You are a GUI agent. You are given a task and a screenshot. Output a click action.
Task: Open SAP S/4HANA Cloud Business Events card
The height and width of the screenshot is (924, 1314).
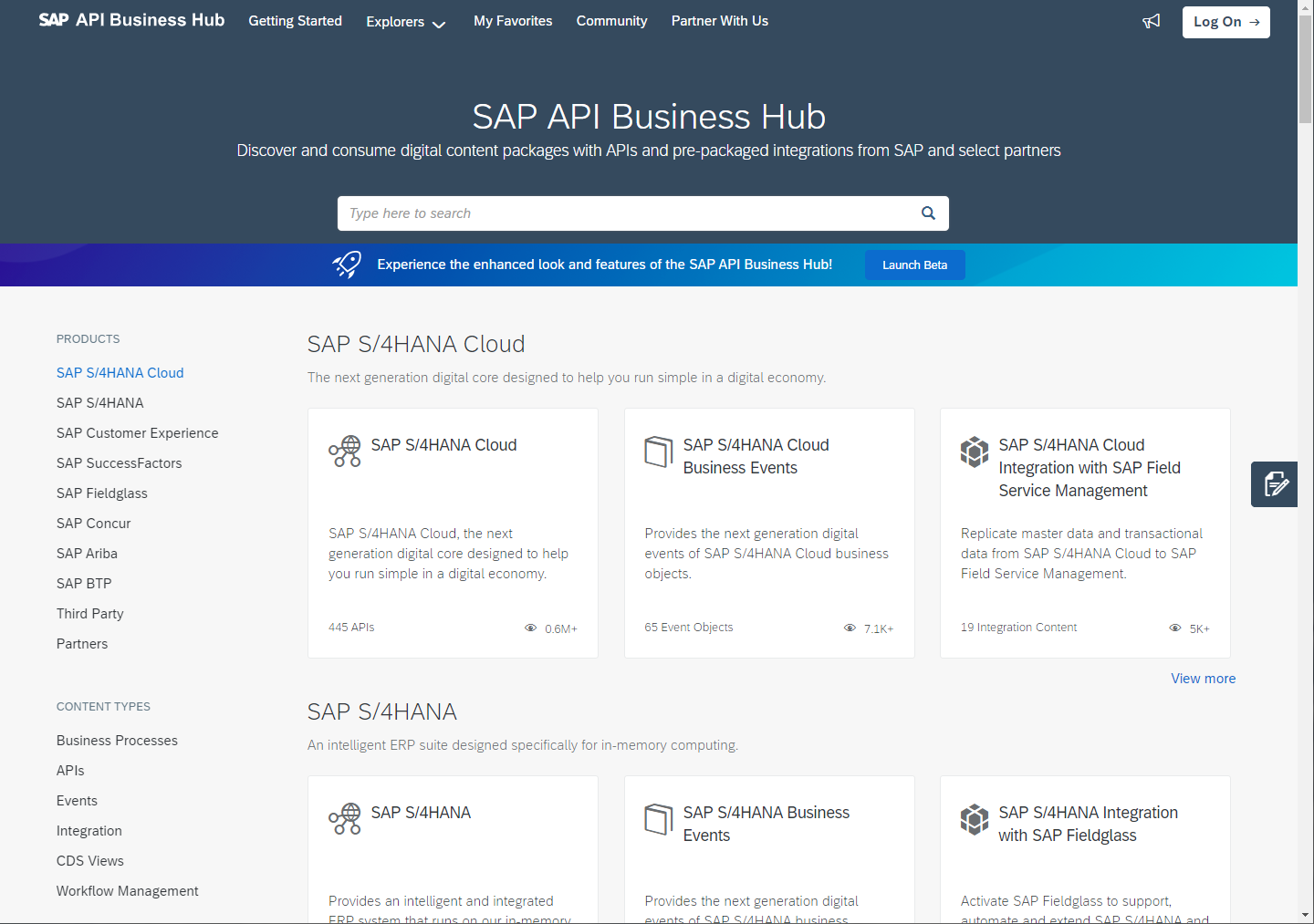coord(756,456)
